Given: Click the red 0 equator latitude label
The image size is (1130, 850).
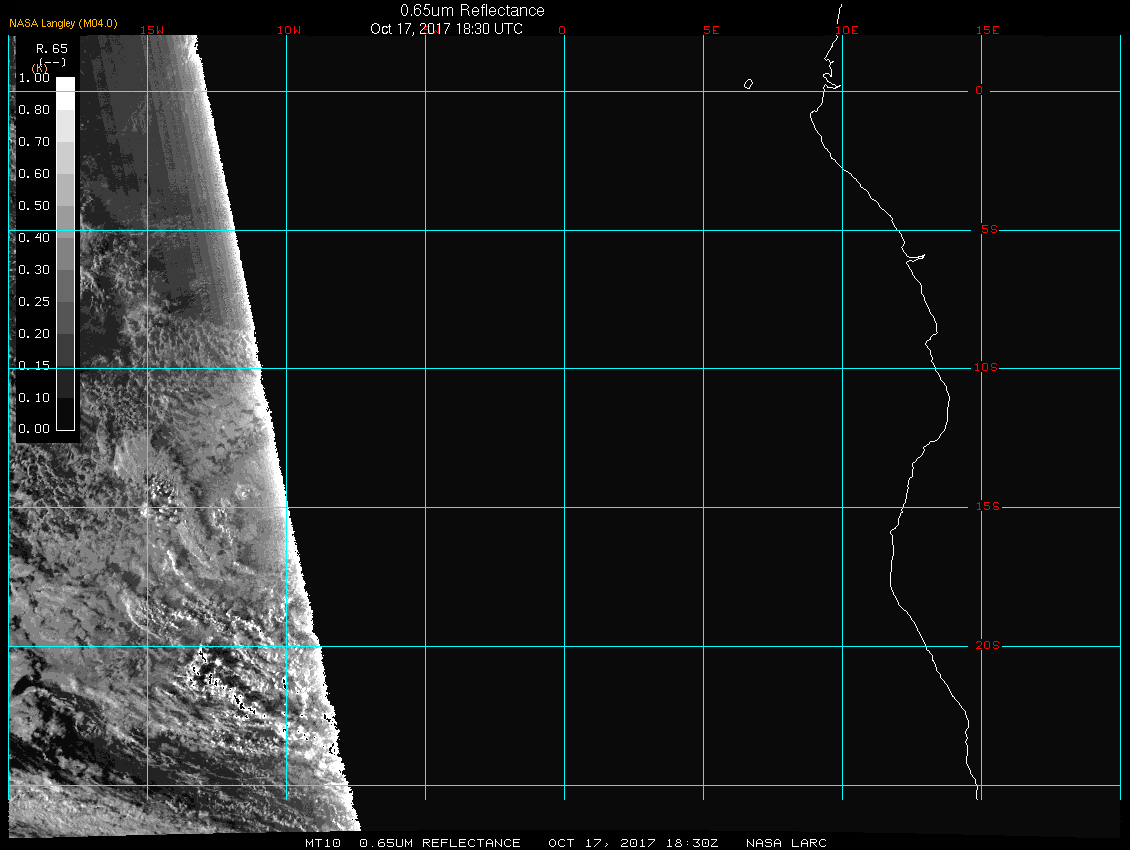Looking at the screenshot, I should 979,91.
